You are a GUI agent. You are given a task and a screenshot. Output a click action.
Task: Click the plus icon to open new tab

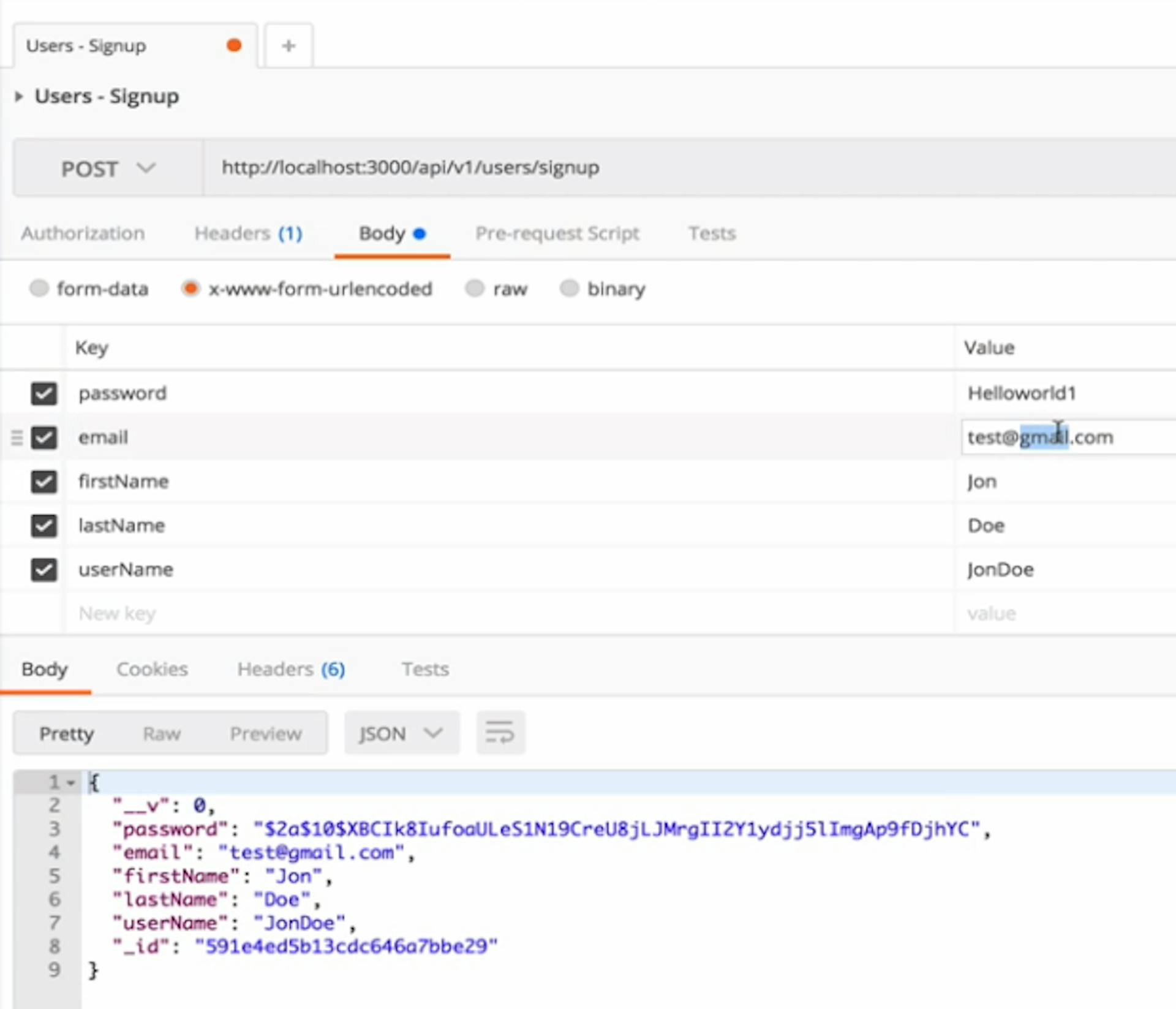point(288,45)
